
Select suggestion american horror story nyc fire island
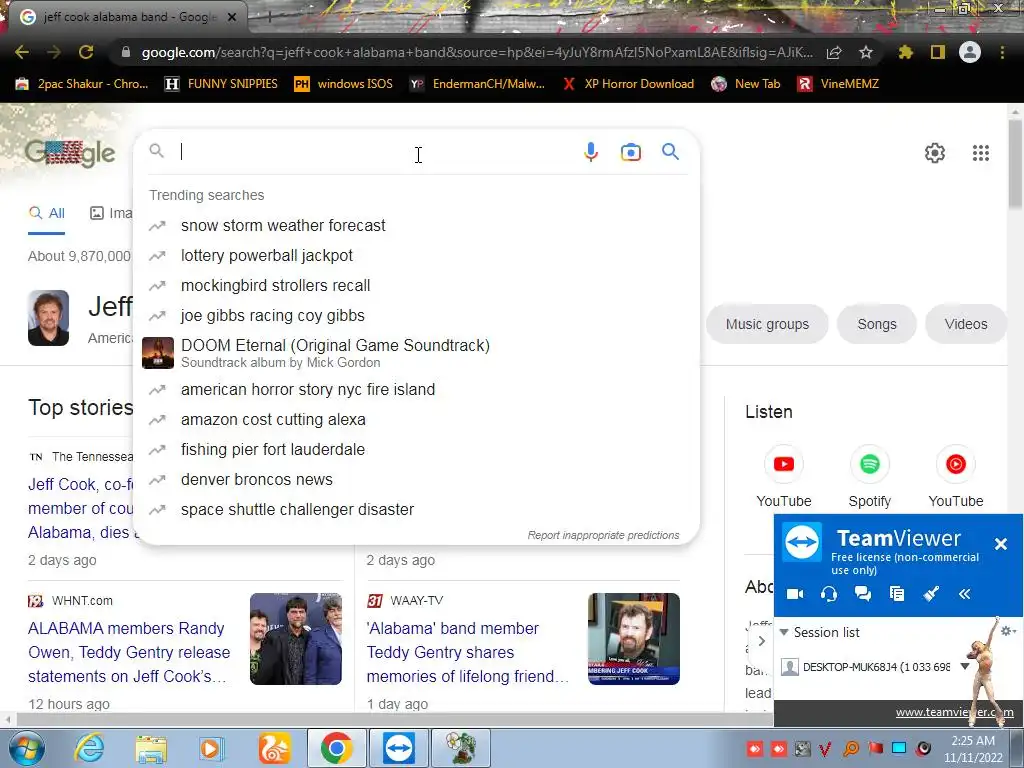pos(416,389)
